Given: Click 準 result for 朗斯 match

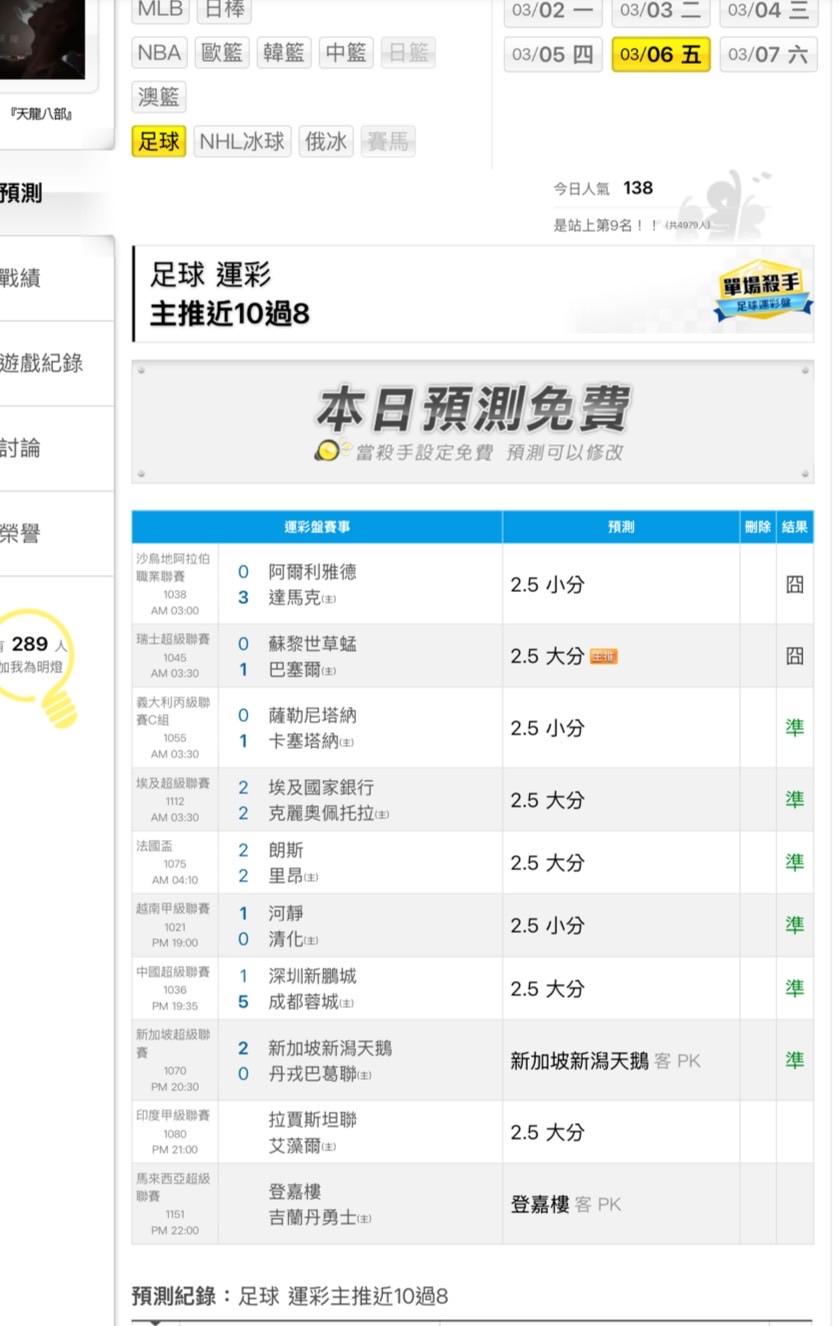Looking at the screenshot, I should (x=794, y=862).
